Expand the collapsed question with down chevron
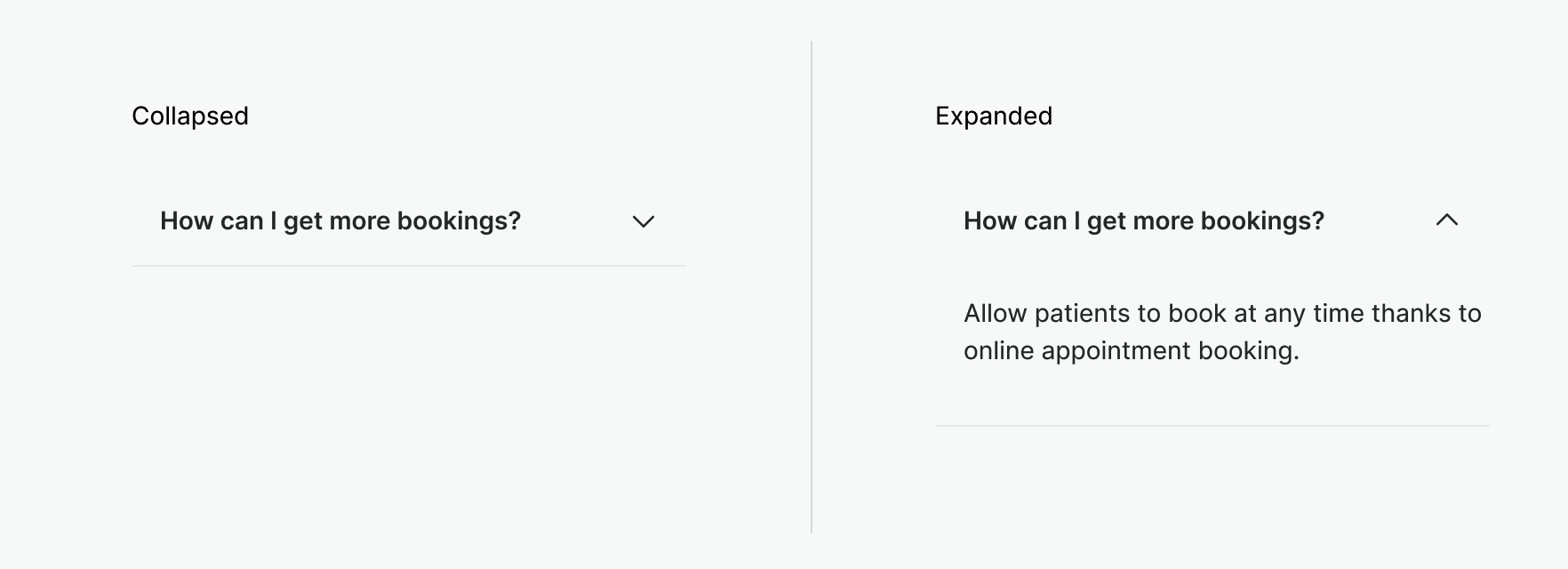The image size is (1568, 569). 643,221
